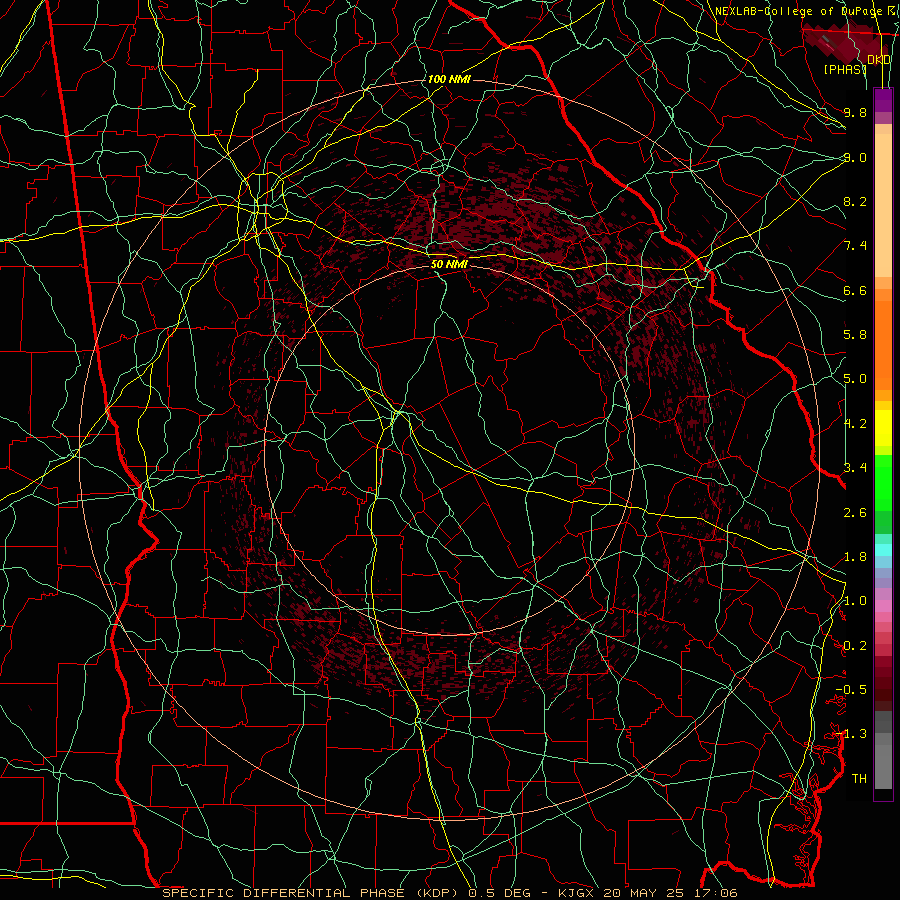Viewport: 900px width, 900px height.
Task: Click the gray bottom band of color bar
Action: click(x=883, y=766)
